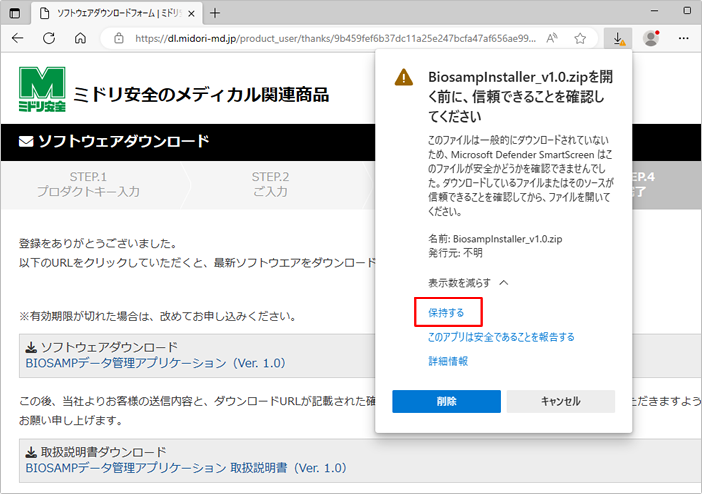Click download icon beside 取扱説明書ダウンロード heading
Viewport: 702px width, 494px height.
[x=31, y=452]
